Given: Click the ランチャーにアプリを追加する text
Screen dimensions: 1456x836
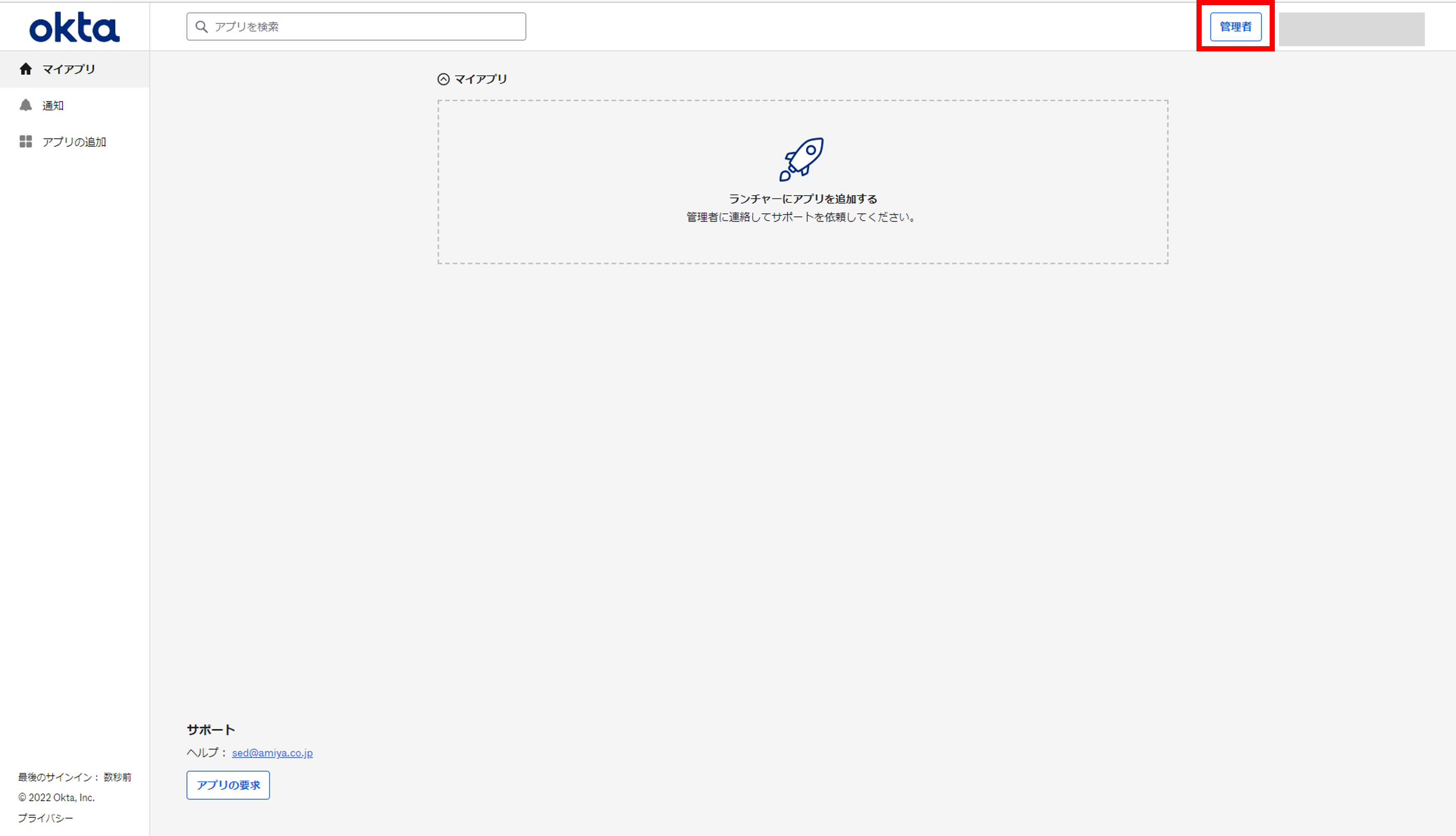Looking at the screenshot, I should [803, 199].
